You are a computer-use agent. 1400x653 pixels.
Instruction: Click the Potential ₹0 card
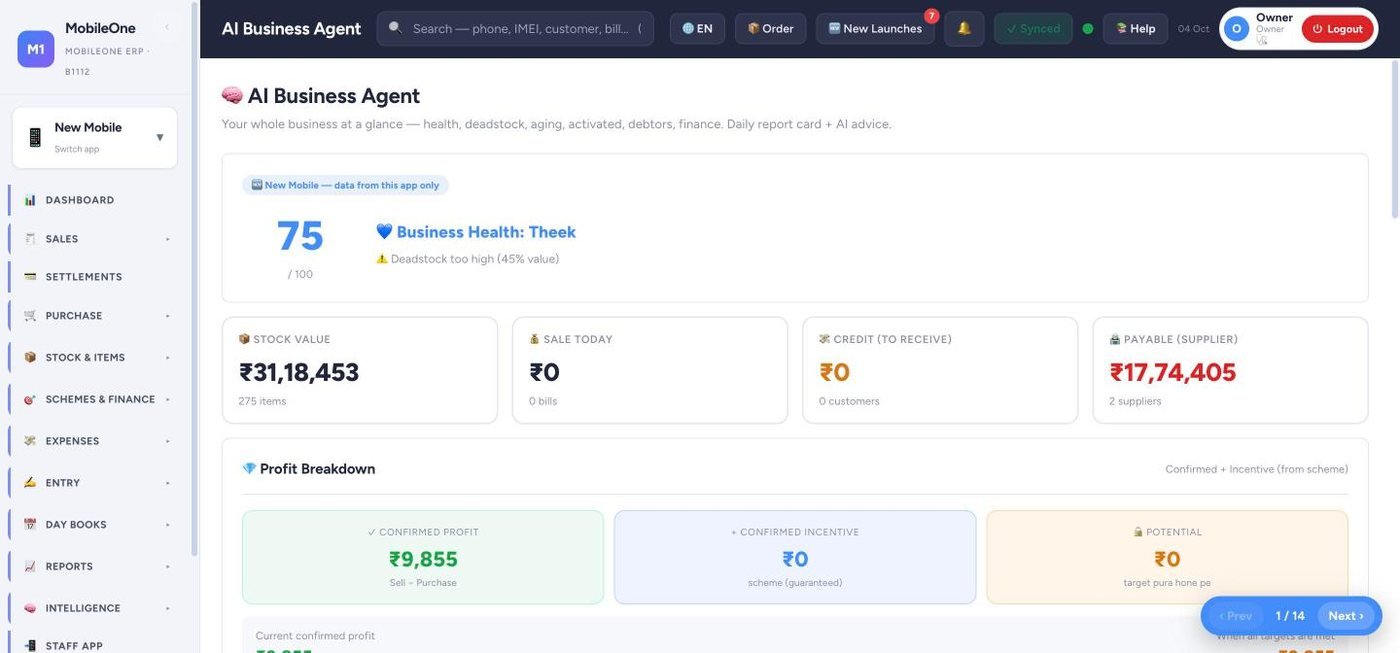1167,557
